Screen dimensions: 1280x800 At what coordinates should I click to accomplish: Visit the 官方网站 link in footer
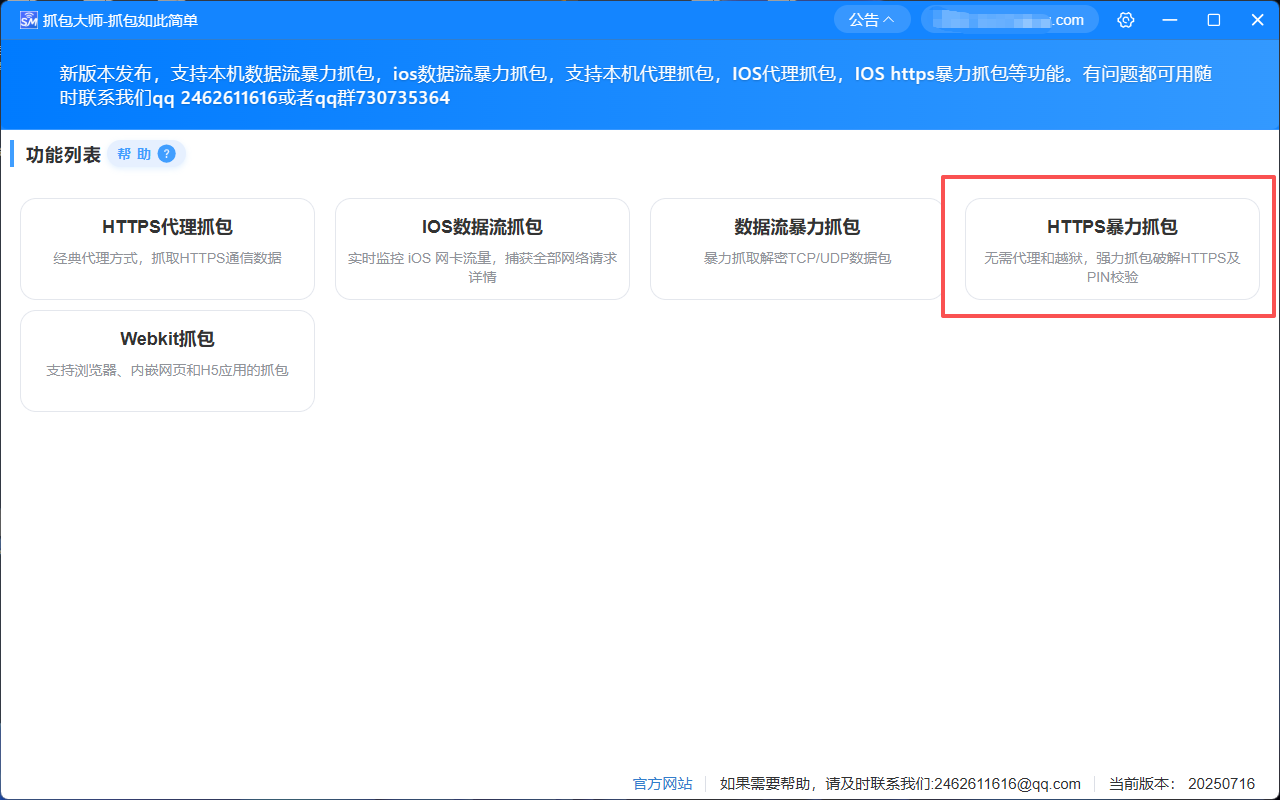tap(662, 784)
